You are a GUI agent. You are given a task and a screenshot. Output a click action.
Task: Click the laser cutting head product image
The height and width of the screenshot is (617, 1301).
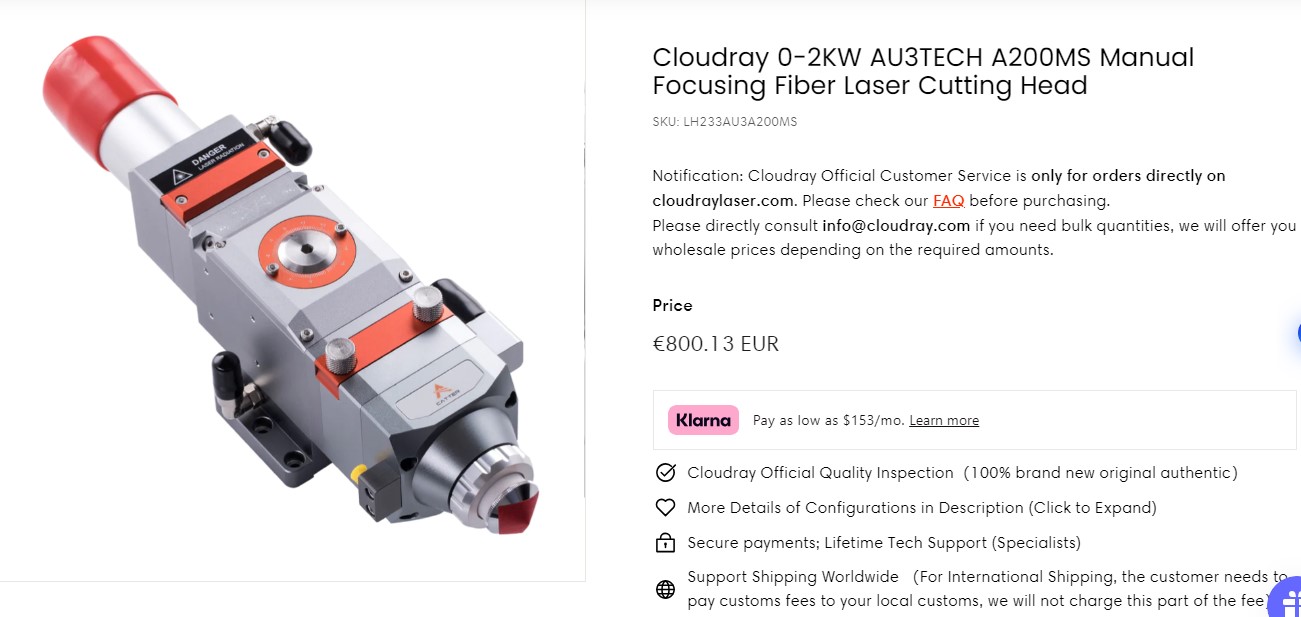tap(292, 290)
